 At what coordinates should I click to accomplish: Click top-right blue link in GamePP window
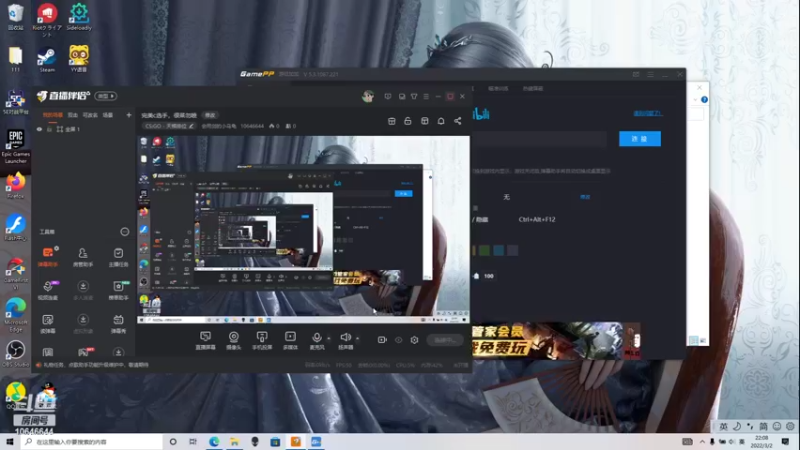[x=647, y=113]
